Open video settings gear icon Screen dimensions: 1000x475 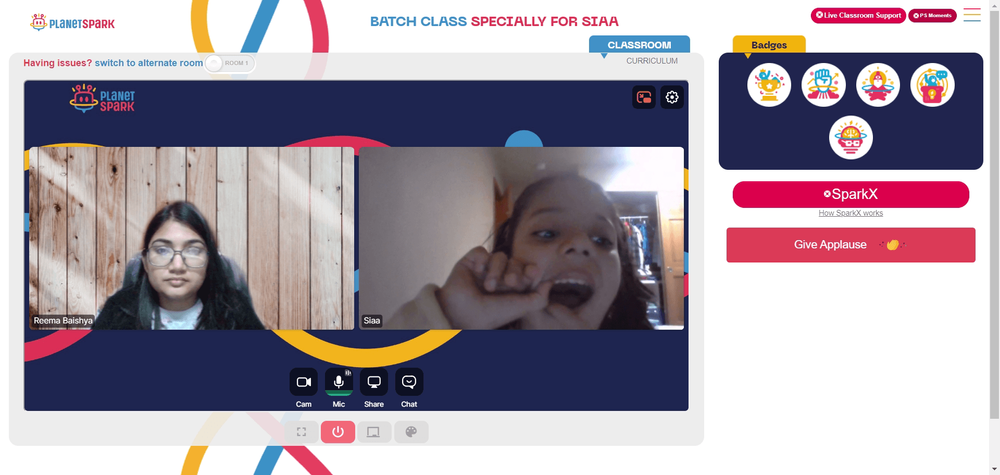click(672, 98)
